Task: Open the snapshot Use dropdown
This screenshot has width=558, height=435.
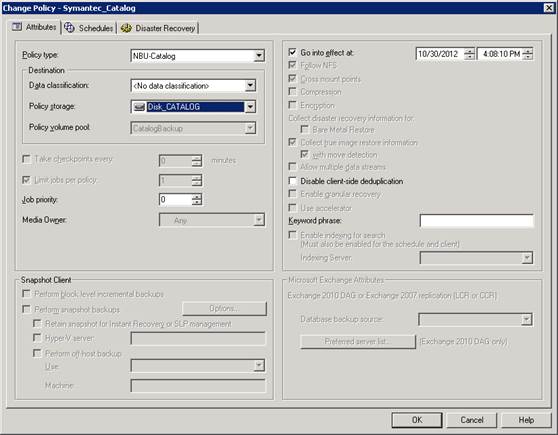Action: coord(259,365)
